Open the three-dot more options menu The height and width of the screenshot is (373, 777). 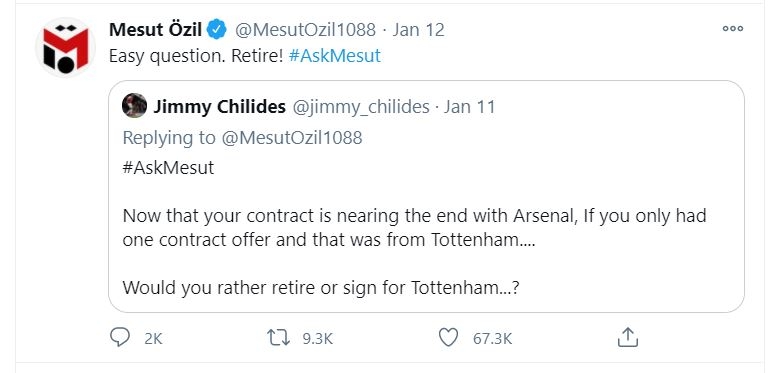click(733, 29)
